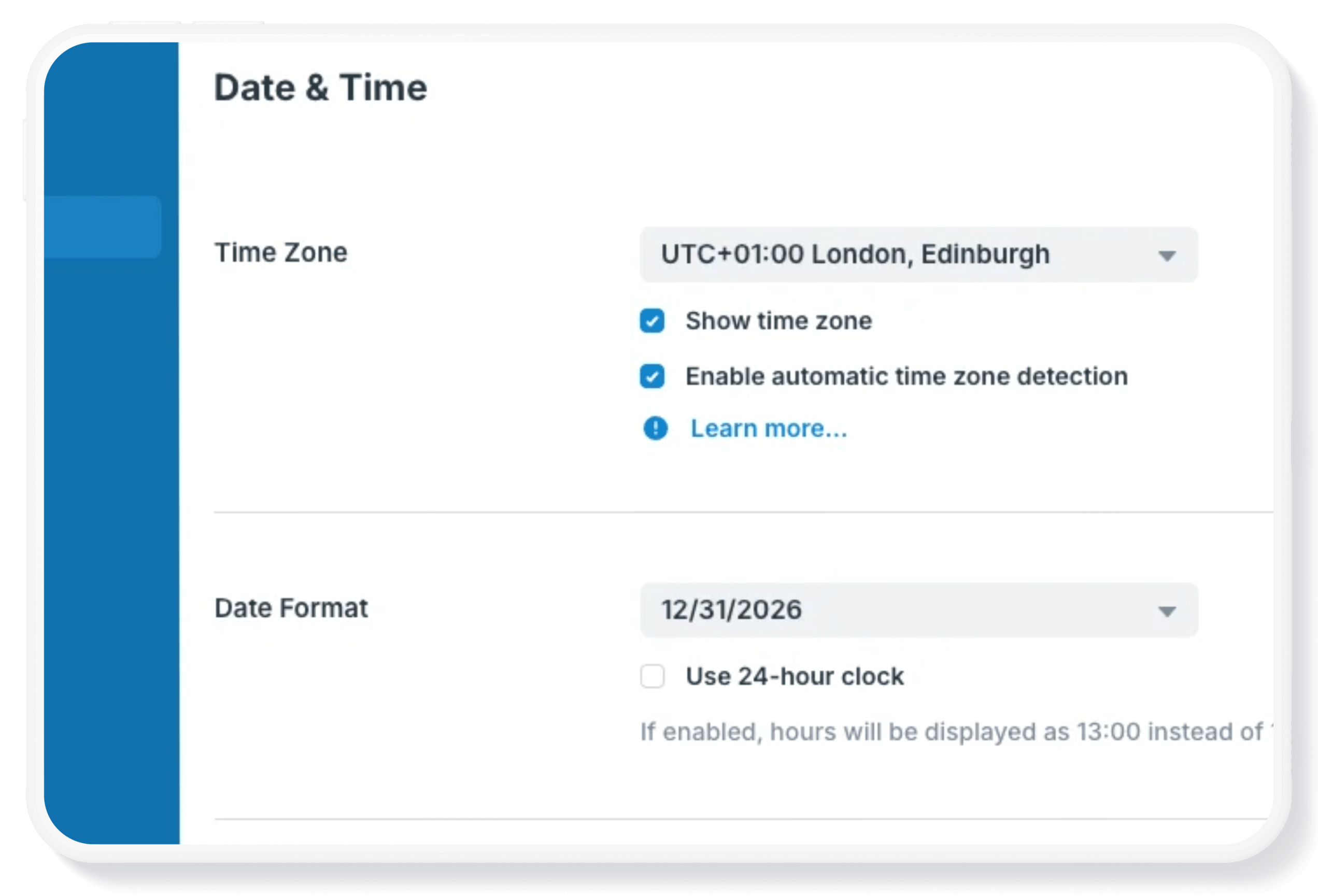Enable the Use 24-hour clock checkbox

[x=652, y=676]
